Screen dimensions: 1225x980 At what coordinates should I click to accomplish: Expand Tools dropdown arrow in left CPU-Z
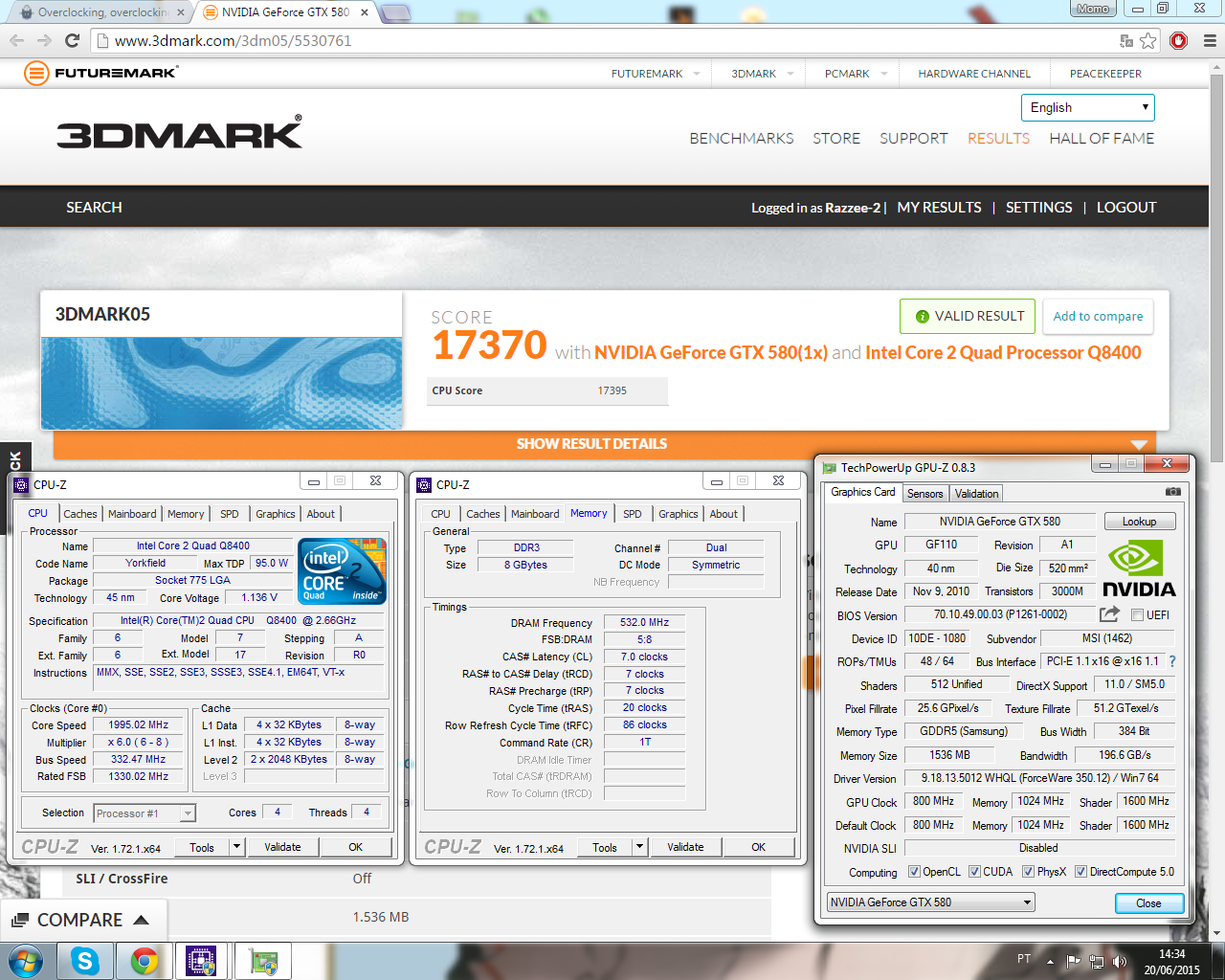[x=237, y=847]
